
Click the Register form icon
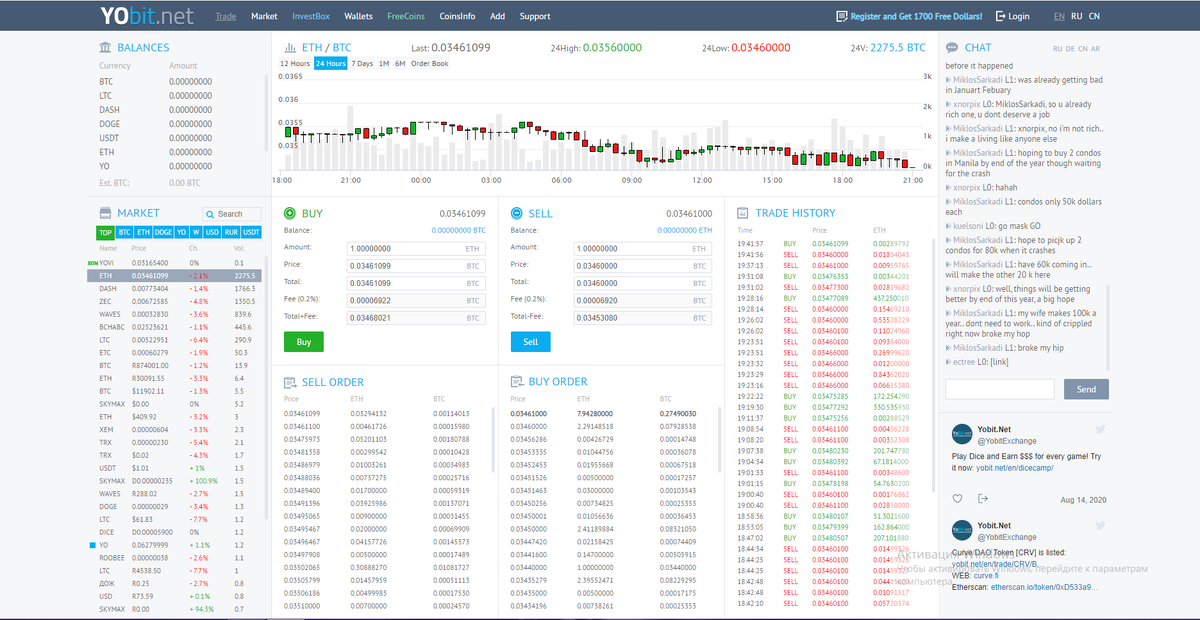(x=842, y=16)
